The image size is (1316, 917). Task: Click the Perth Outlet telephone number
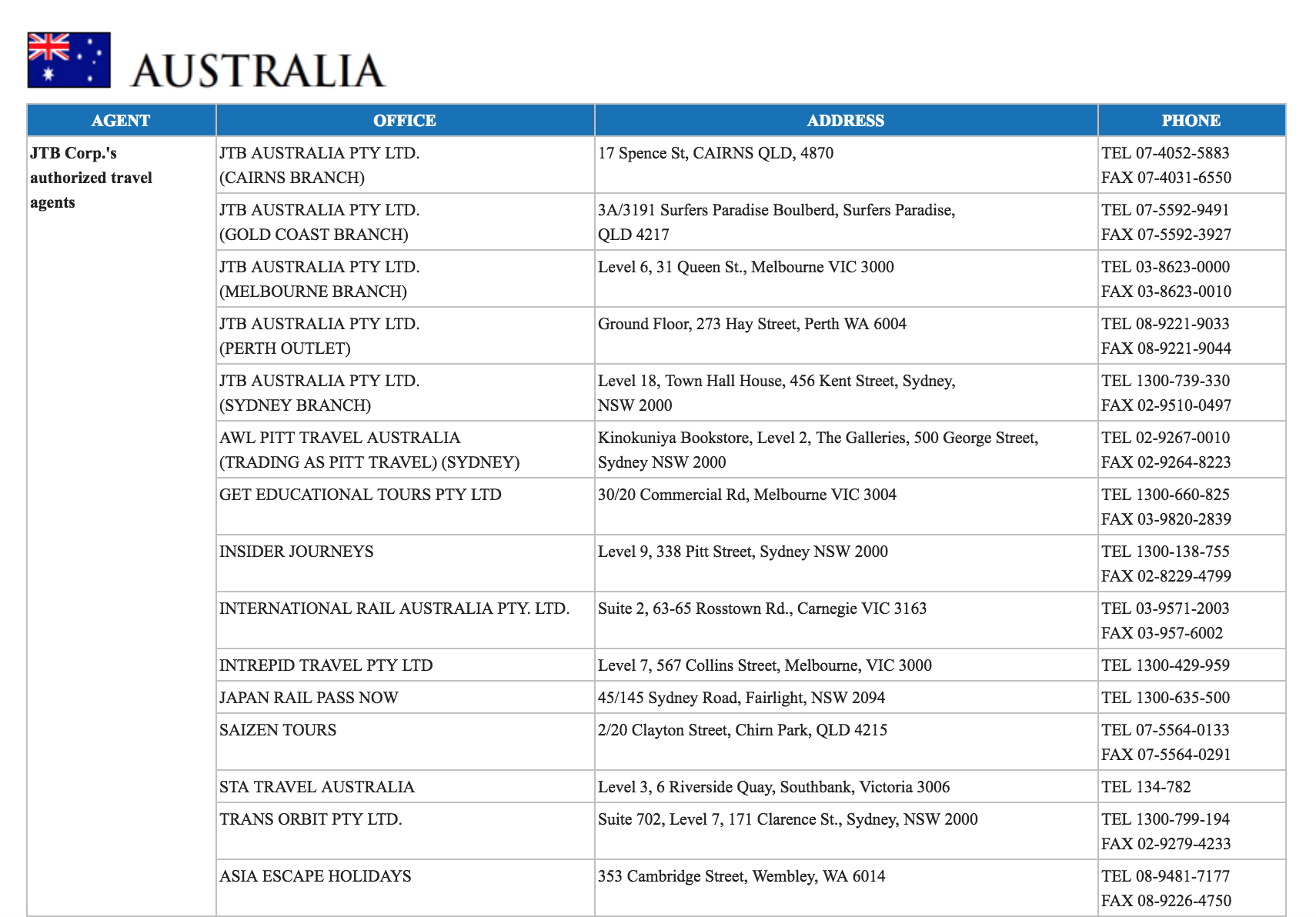click(x=1165, y=324)
